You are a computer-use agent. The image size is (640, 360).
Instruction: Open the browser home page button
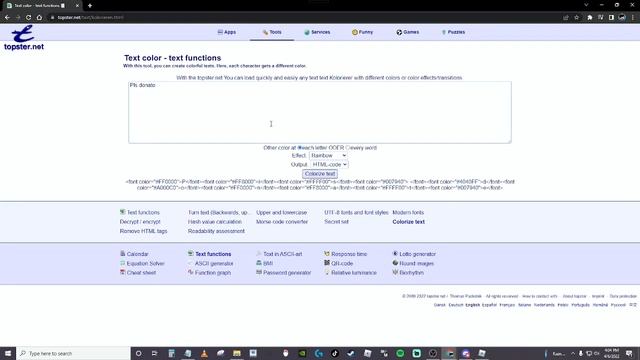tap(39, 18)
